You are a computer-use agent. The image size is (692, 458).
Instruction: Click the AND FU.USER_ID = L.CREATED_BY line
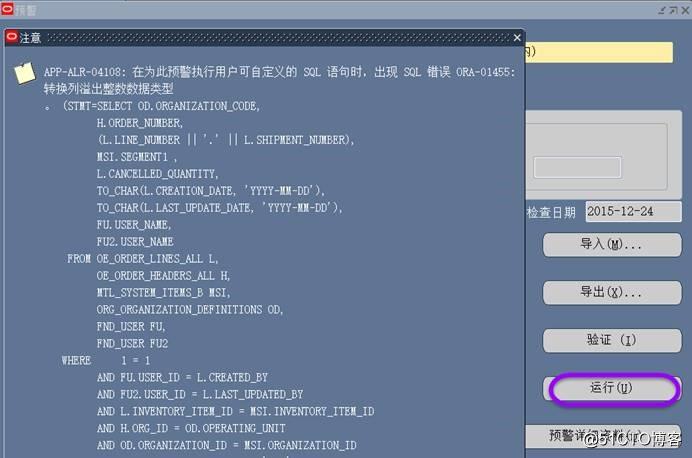point(182,378)
